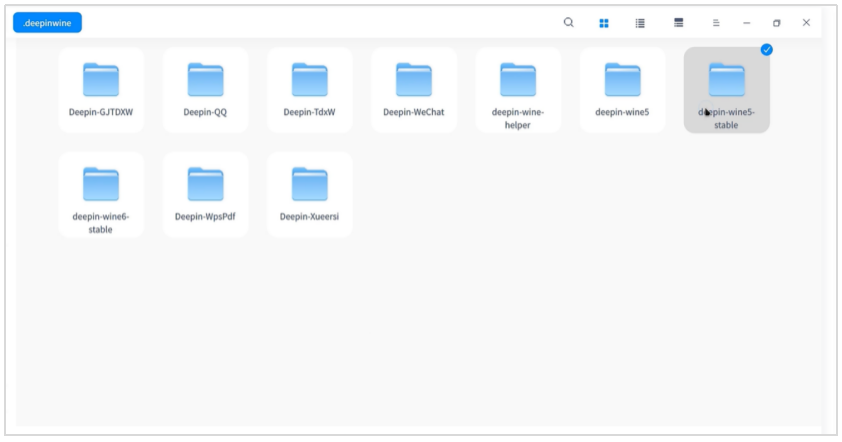
Task: Click the search magnifier icon
Action: point(569,22)
